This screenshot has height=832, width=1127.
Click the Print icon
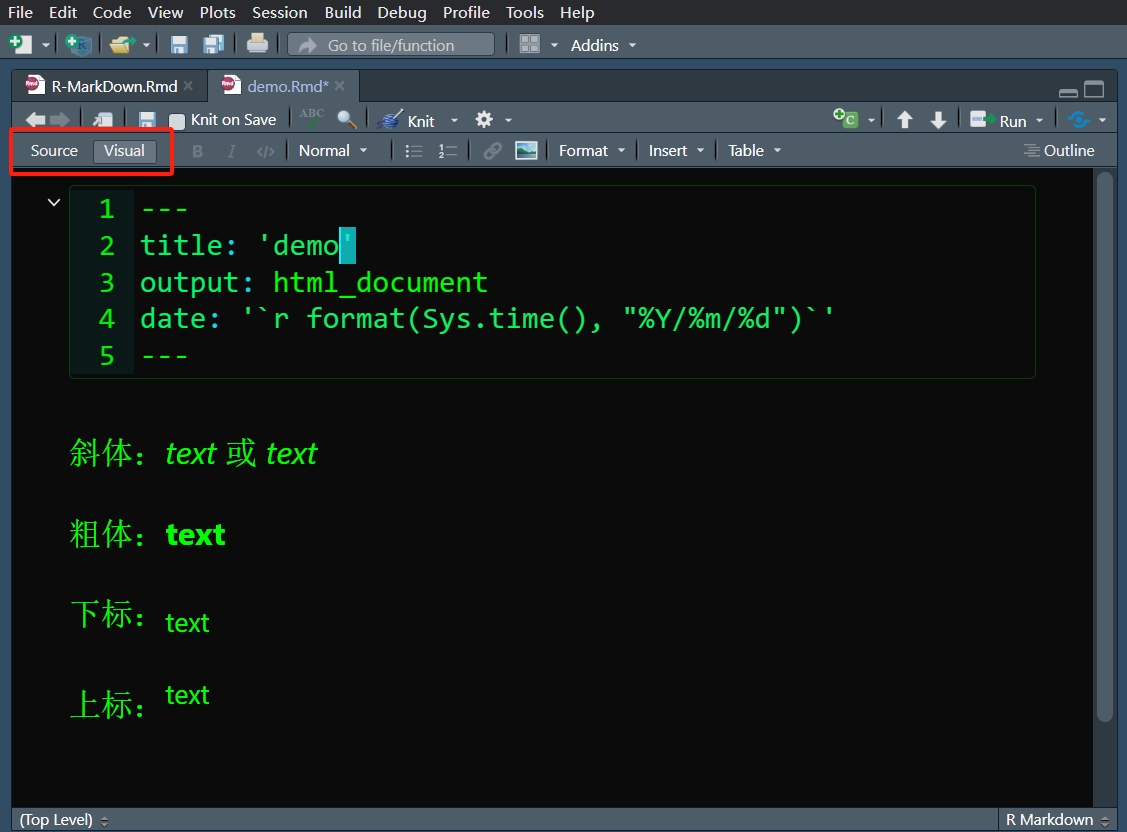(257, 44)
